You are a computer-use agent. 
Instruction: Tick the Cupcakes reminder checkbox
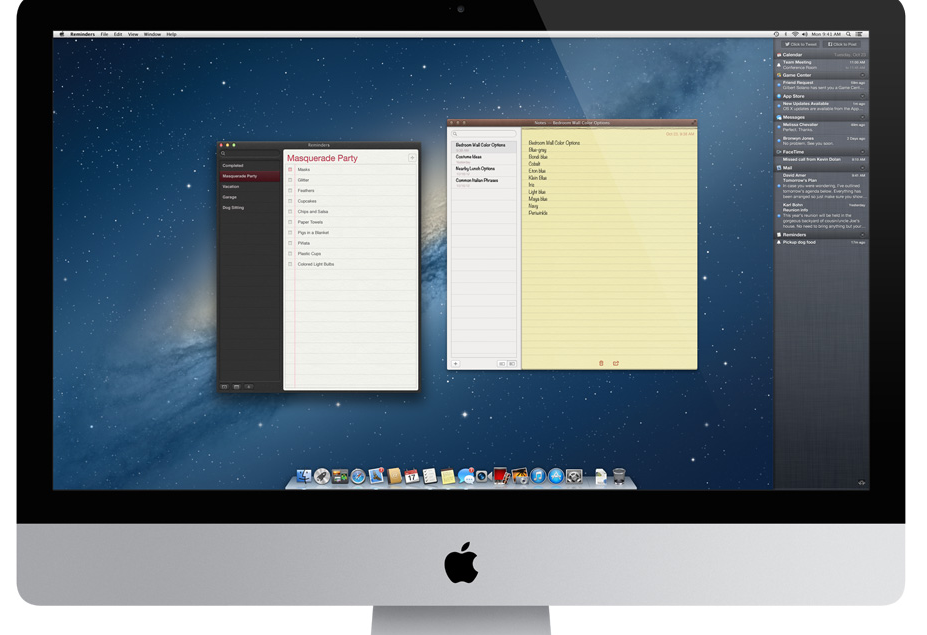pos(291,201)
